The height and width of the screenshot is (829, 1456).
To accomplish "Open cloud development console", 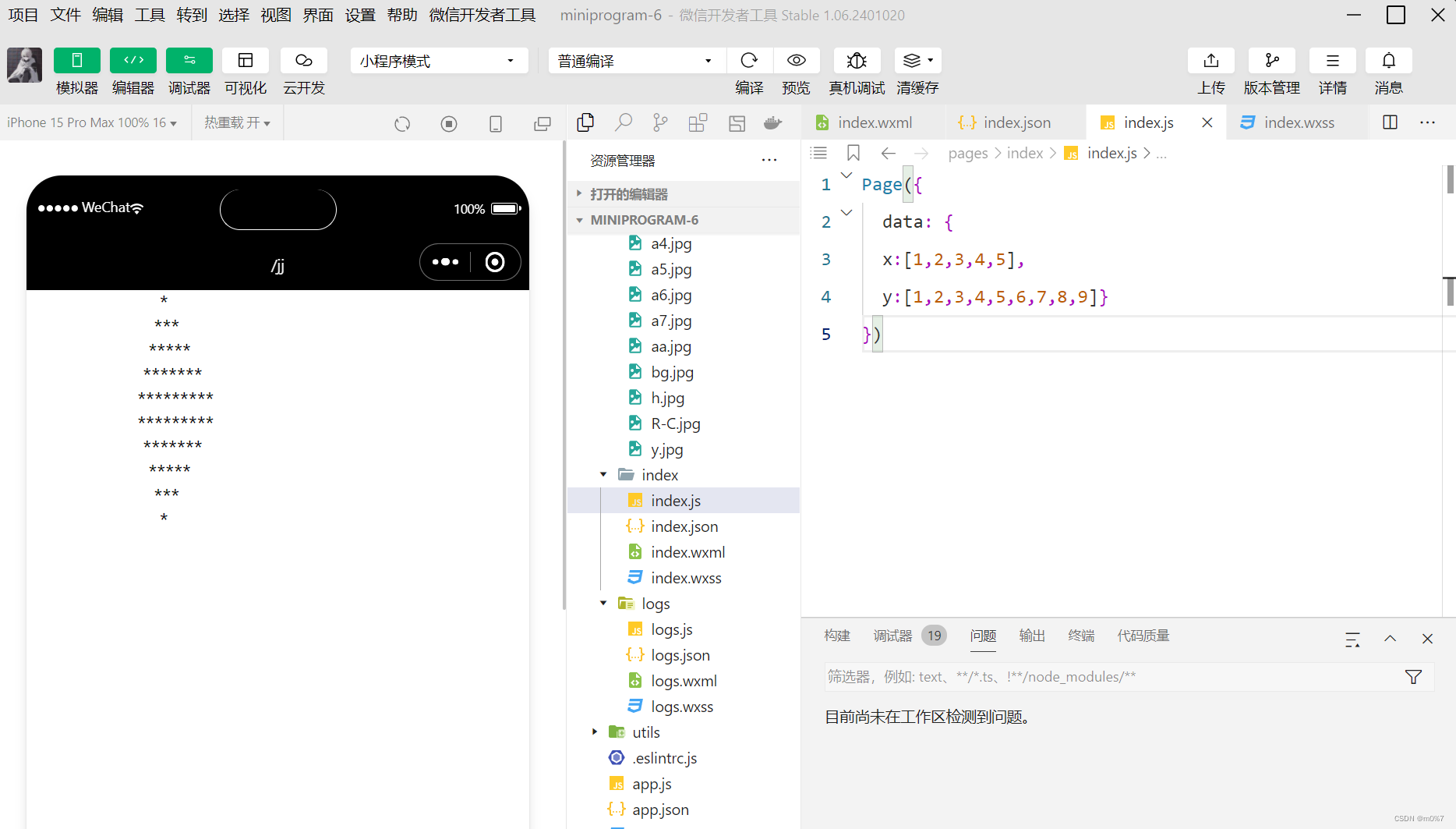I will coord(304,61).
